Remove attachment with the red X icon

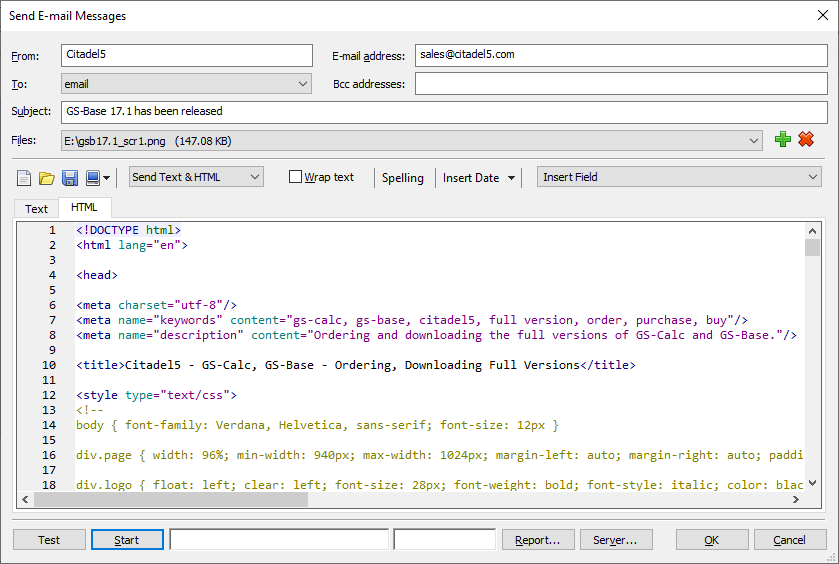click(x=806, y=140)
